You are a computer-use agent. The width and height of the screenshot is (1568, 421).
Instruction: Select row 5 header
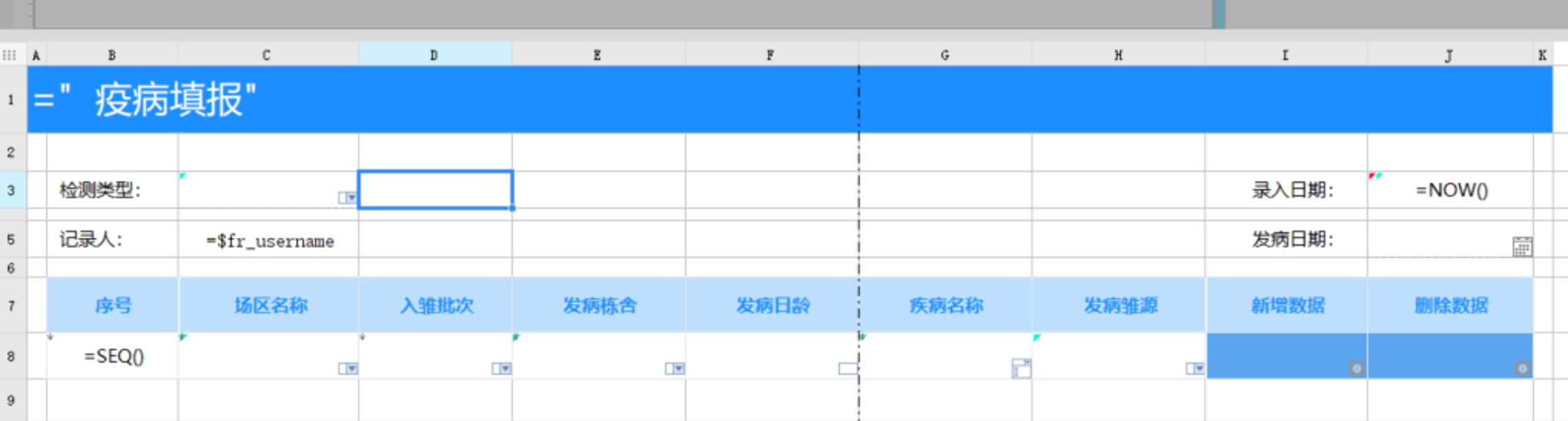(x=12, y=240)
